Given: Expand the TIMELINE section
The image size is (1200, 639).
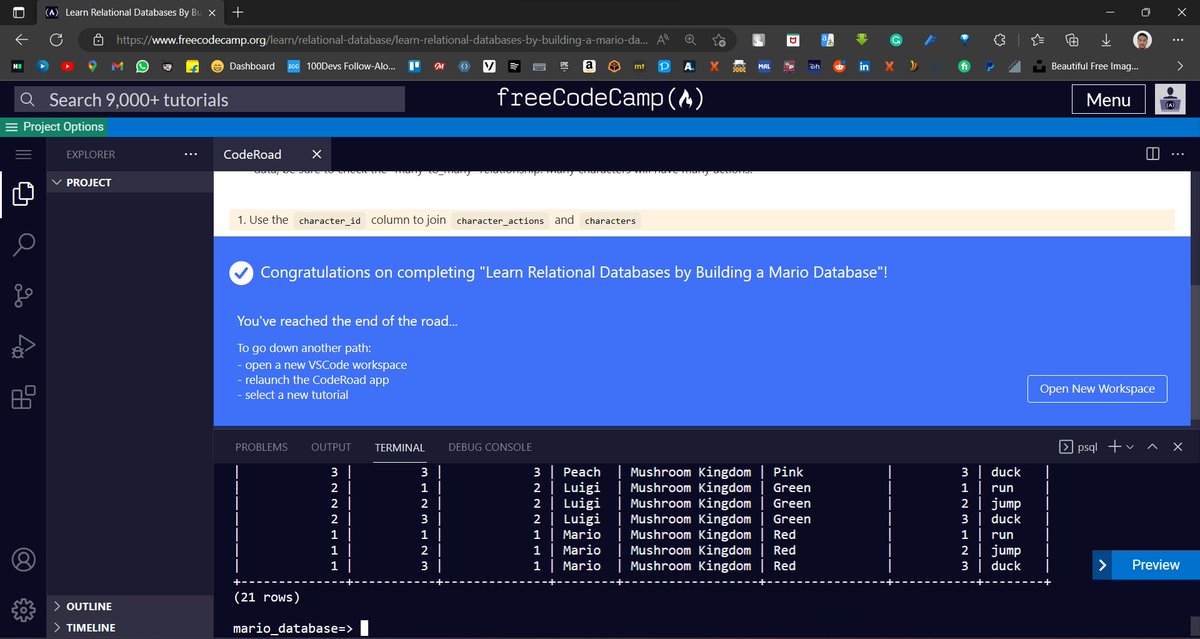Looking at the screenshot, I should click(130, 628).
